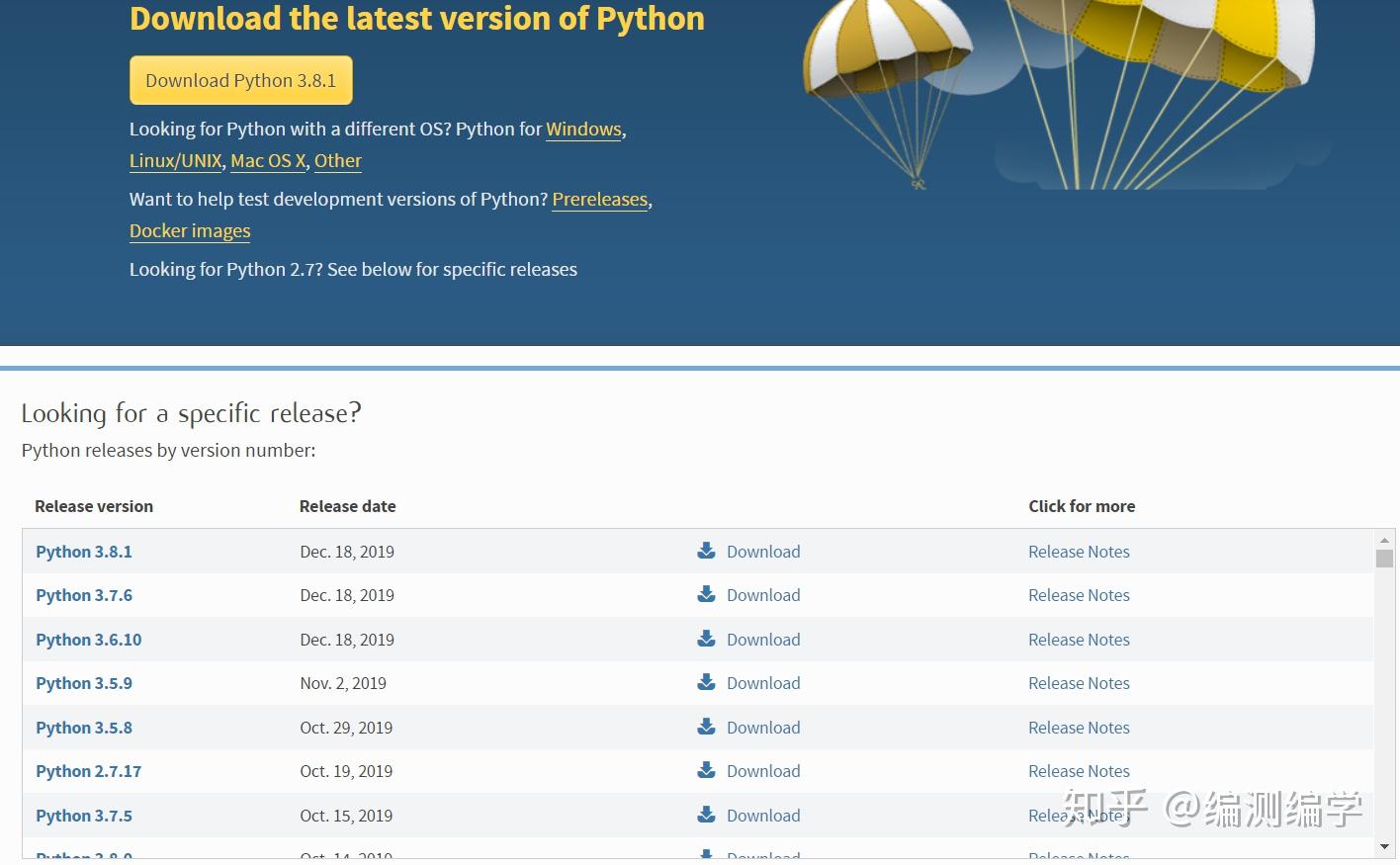Click the download icon beside Python 3.6.10

[x=706, y=639]
